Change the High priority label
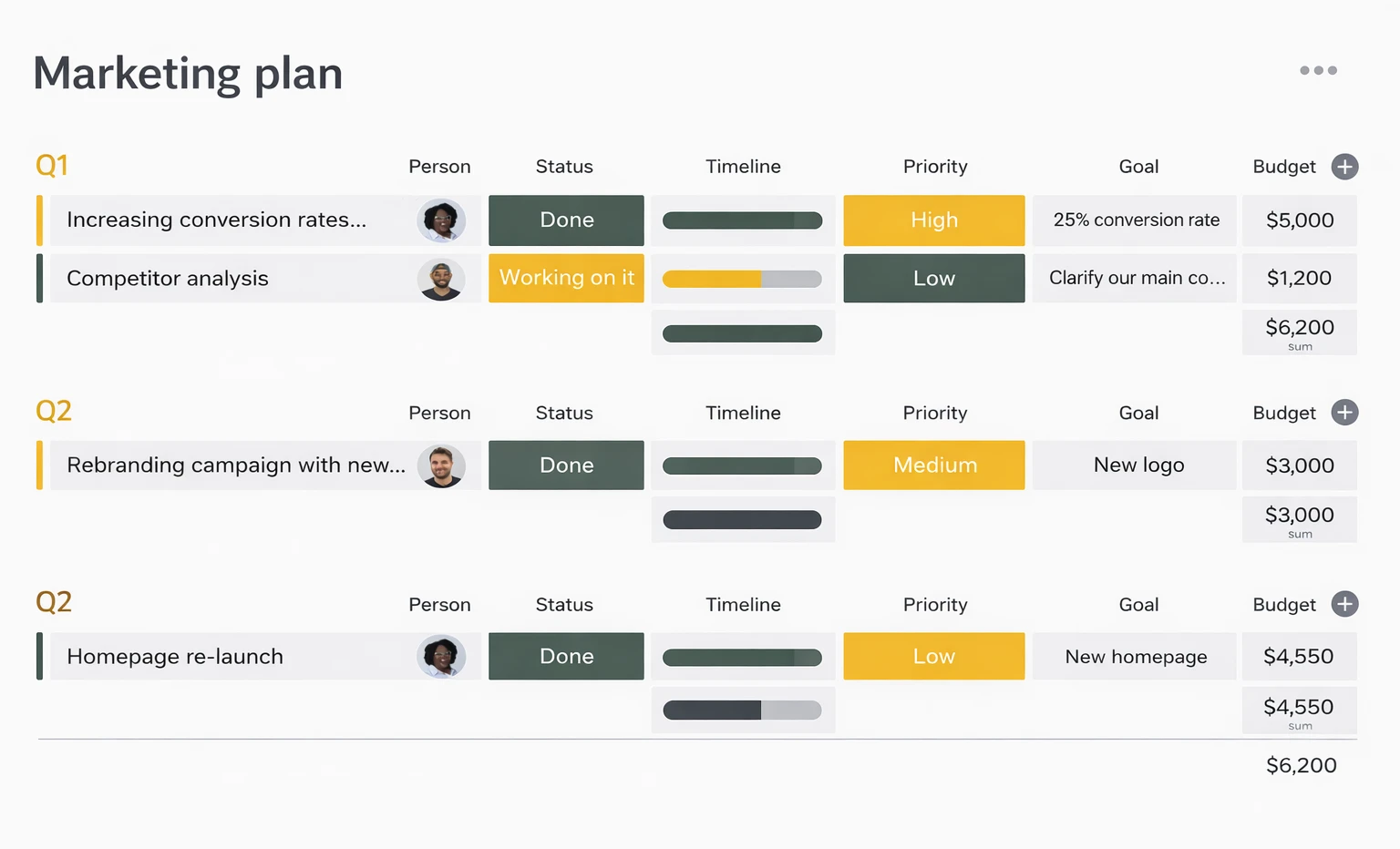Screen dimensions: 1400x849 (933, 220)
